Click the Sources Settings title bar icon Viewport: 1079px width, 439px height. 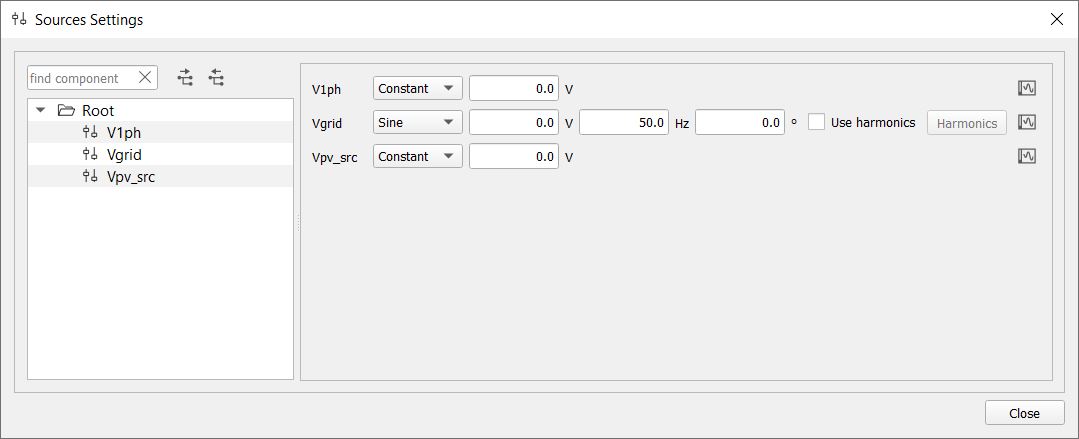19,19
